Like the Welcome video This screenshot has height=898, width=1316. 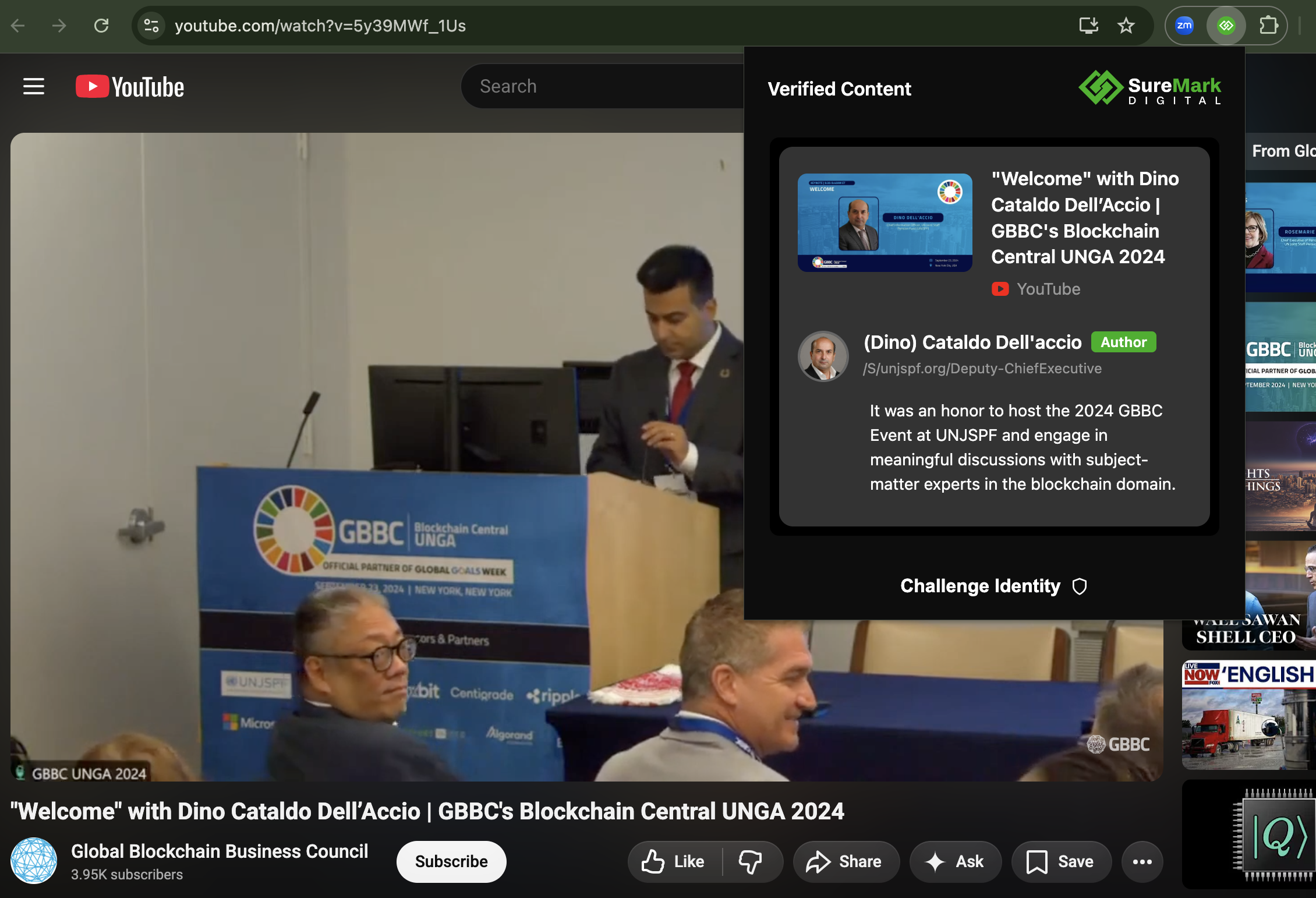pyautogui.click(x=674, y=861)
